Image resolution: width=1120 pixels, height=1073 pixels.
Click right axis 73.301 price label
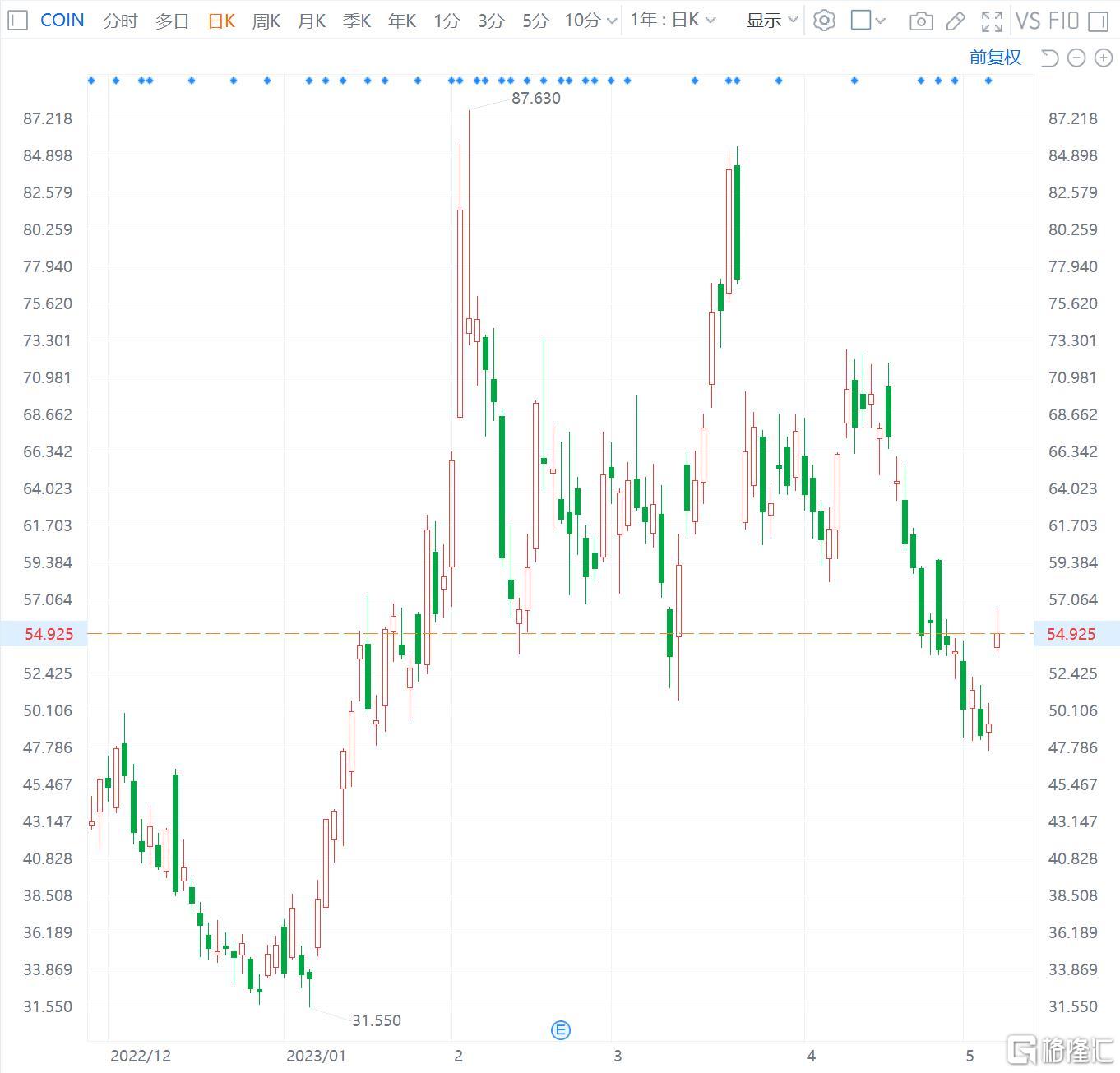coord(1072,340)
